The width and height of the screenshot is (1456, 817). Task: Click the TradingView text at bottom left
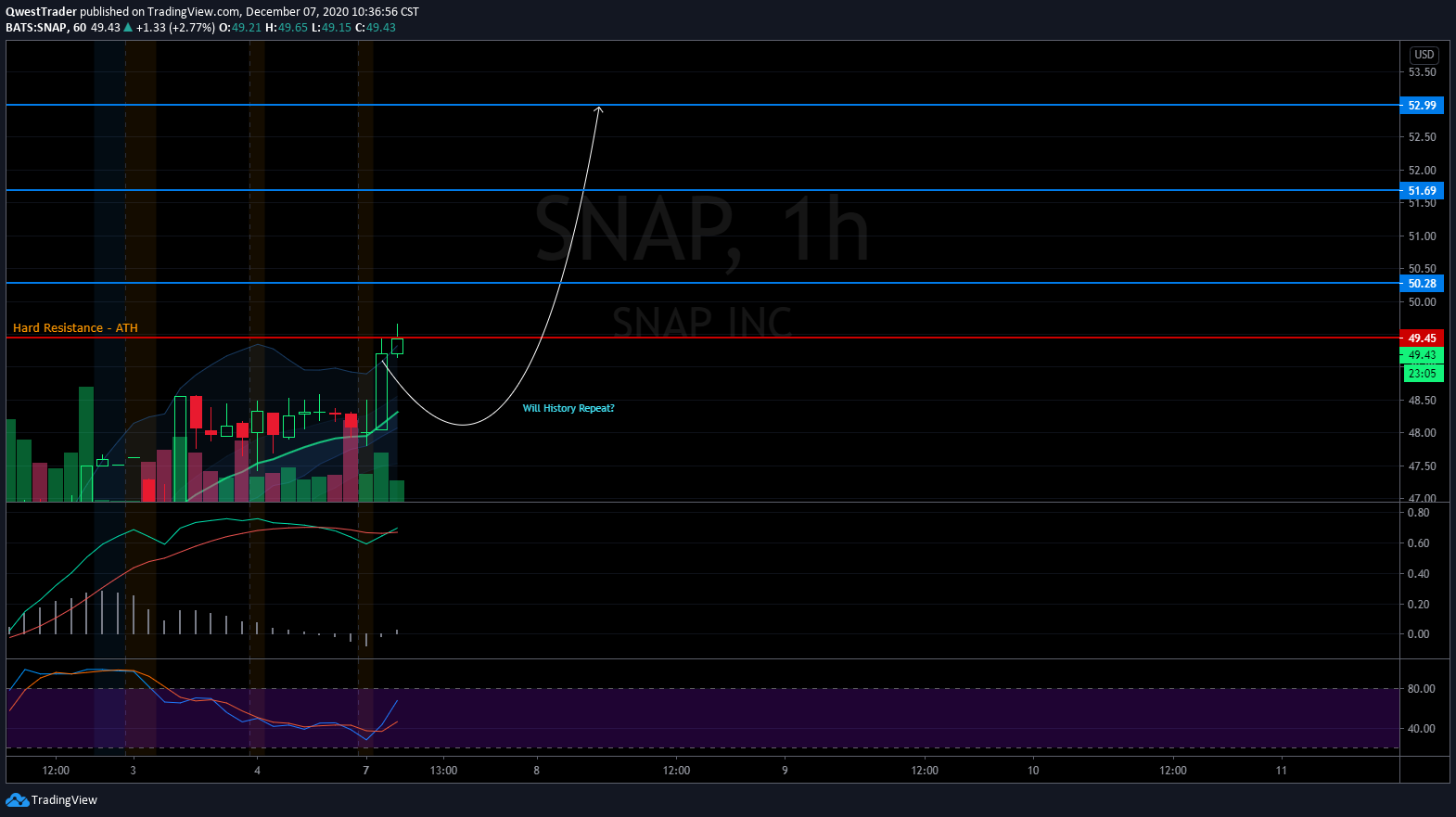64,800
